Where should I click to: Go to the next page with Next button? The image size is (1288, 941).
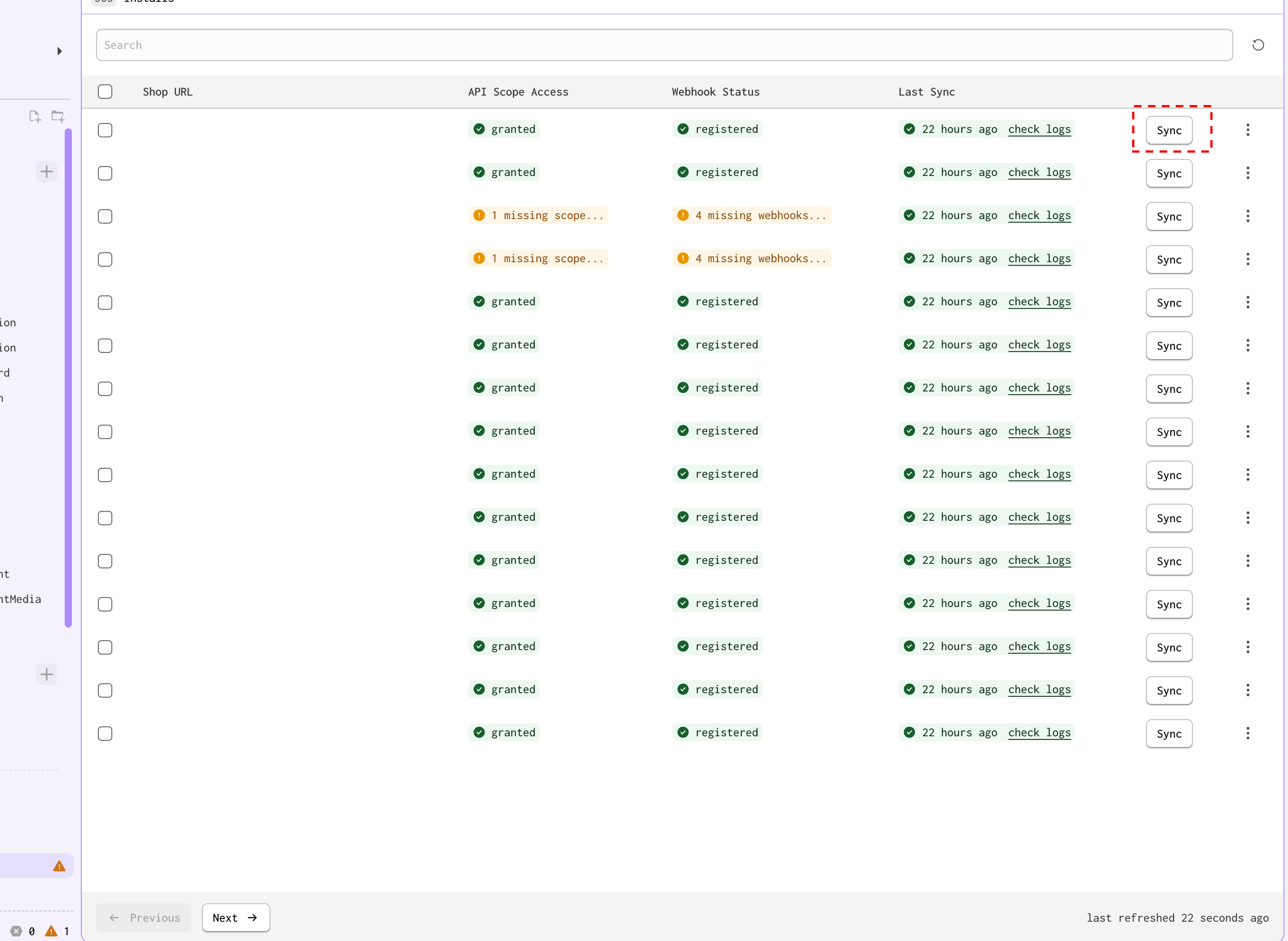(235, 918)
